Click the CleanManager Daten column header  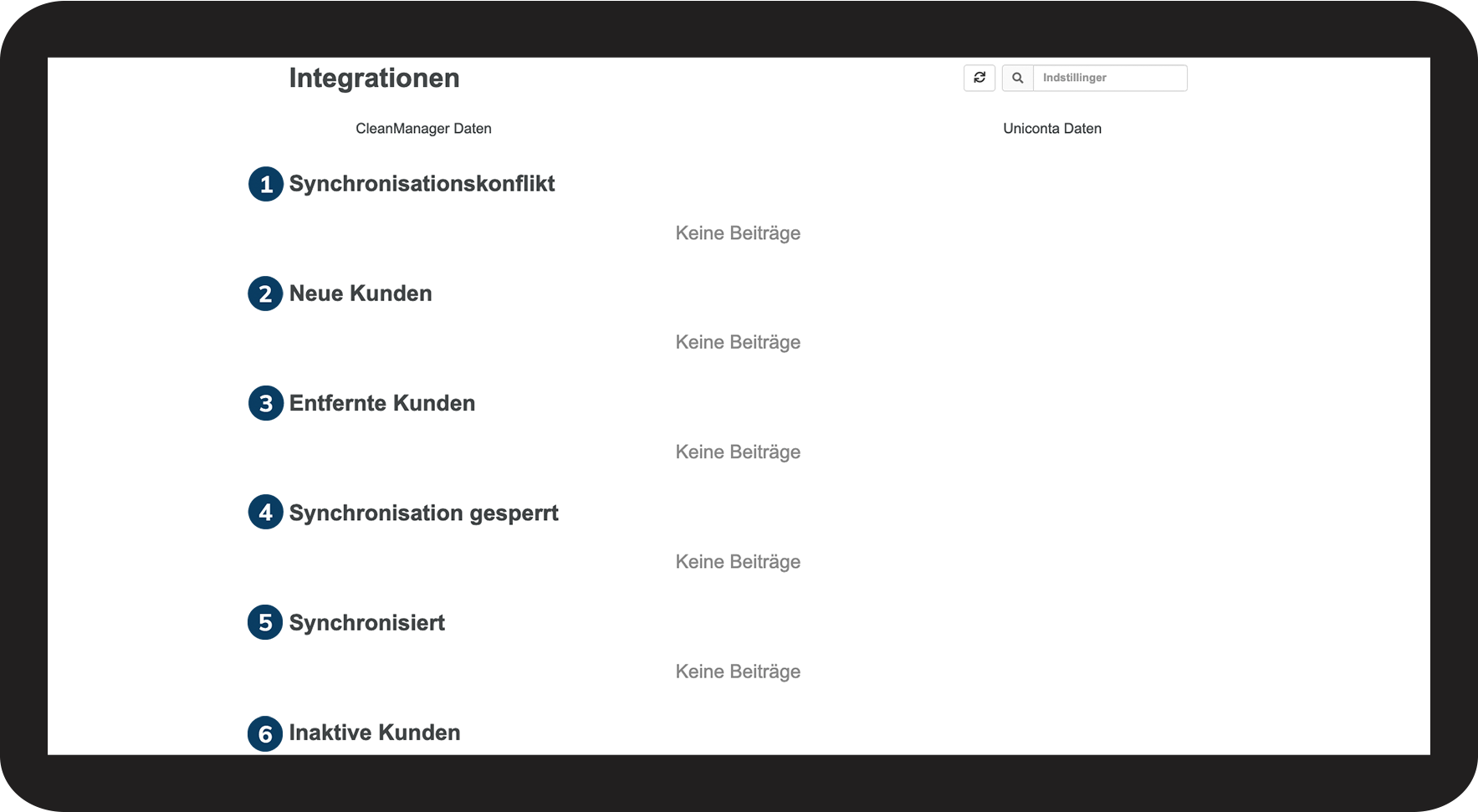click(x=423, y=129)
